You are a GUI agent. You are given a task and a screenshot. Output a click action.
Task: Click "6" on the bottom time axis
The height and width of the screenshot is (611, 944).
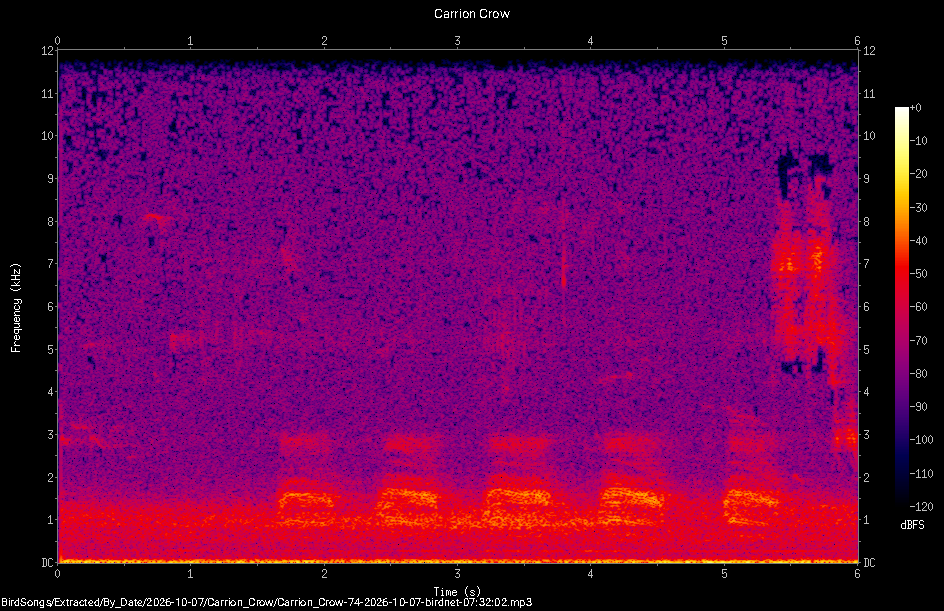[x=857, y=574]
